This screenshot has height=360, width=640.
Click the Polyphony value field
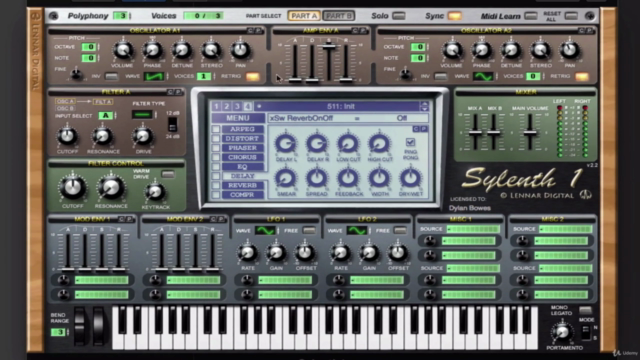121,16
